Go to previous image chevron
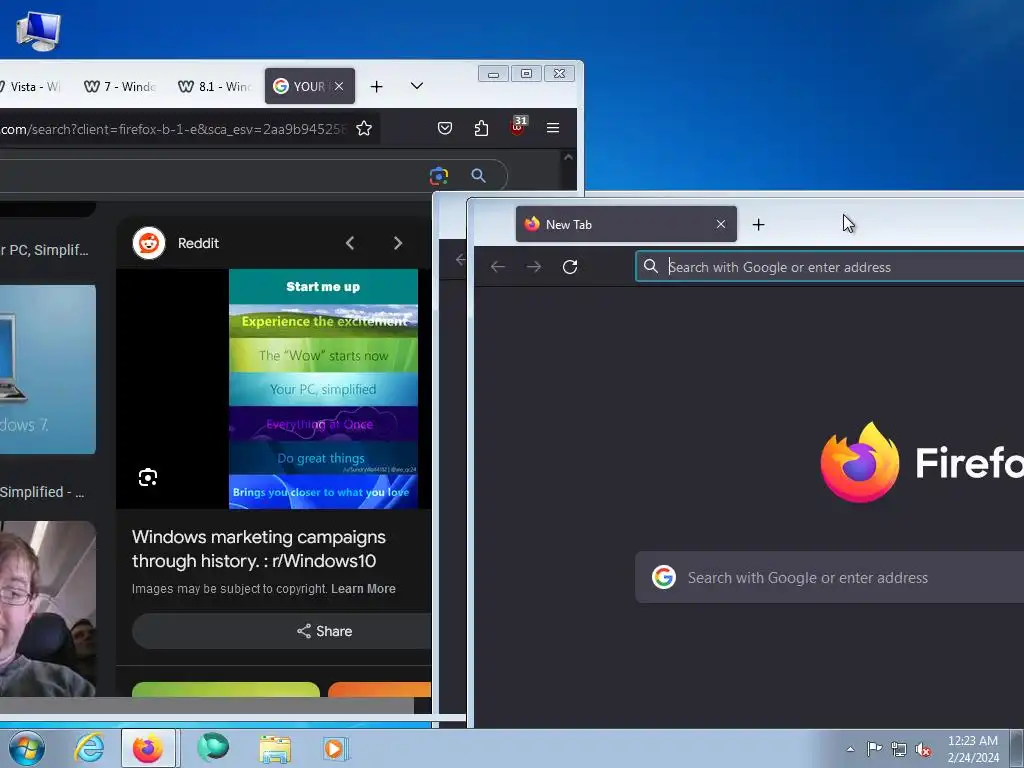Image resolution: width=1024 pixels, height=768 pixels. point(350,243)
